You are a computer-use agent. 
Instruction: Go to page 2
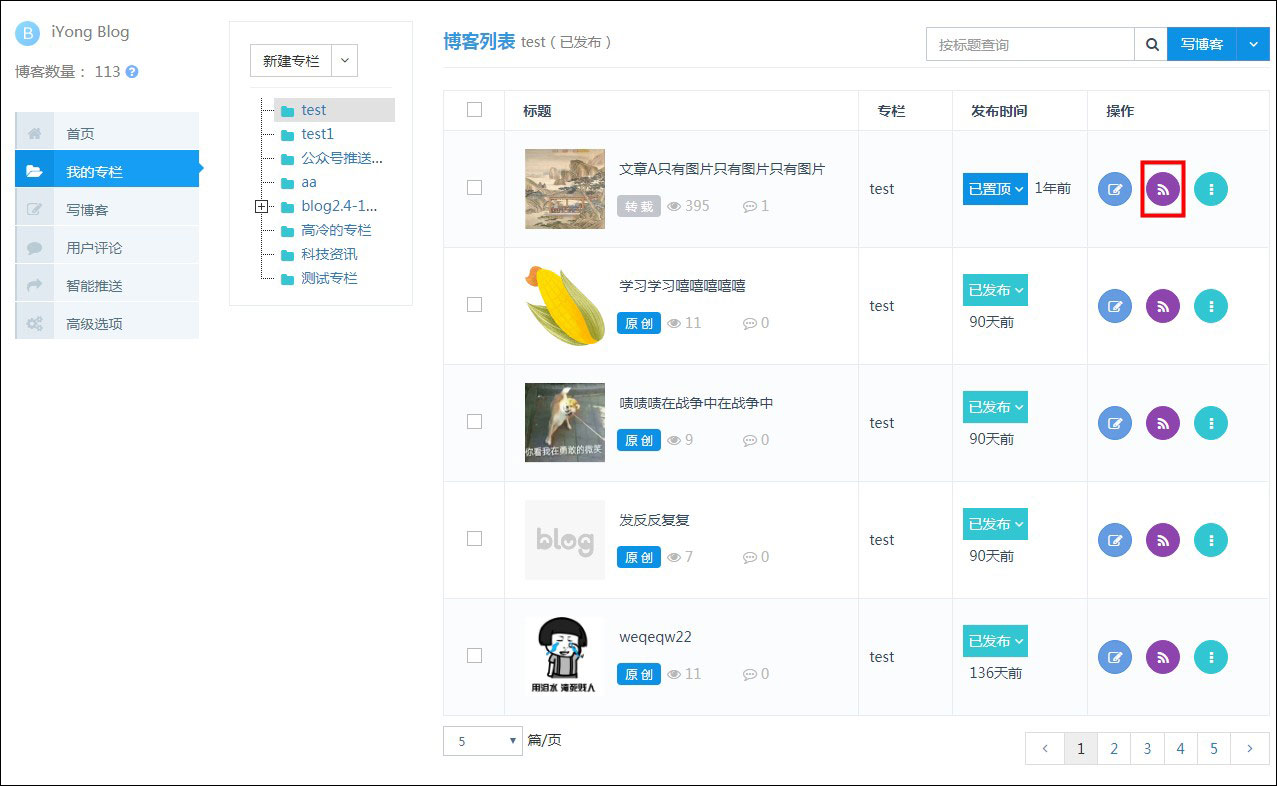[1114, 748]
